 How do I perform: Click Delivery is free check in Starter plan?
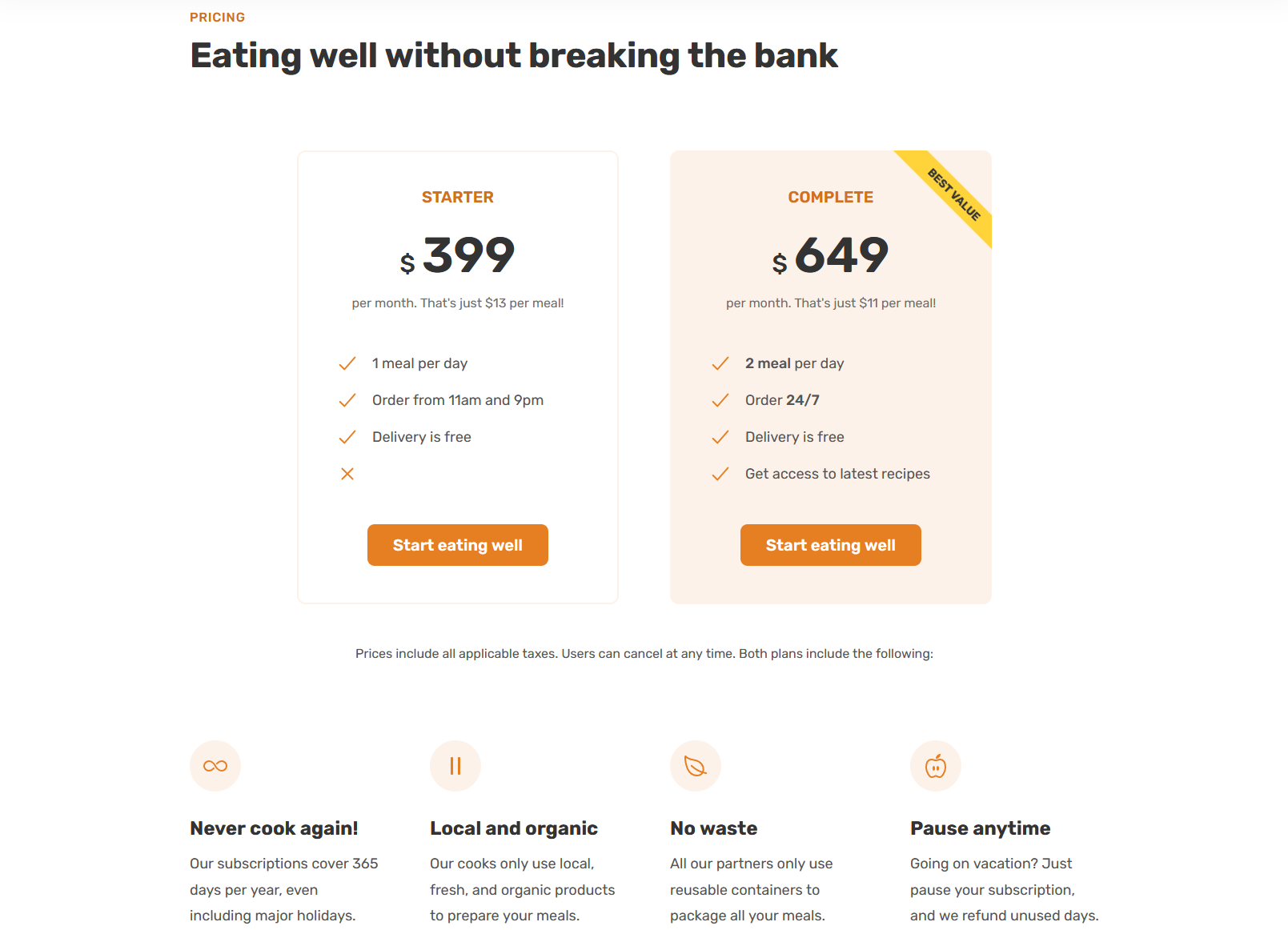tap(347, 437)
